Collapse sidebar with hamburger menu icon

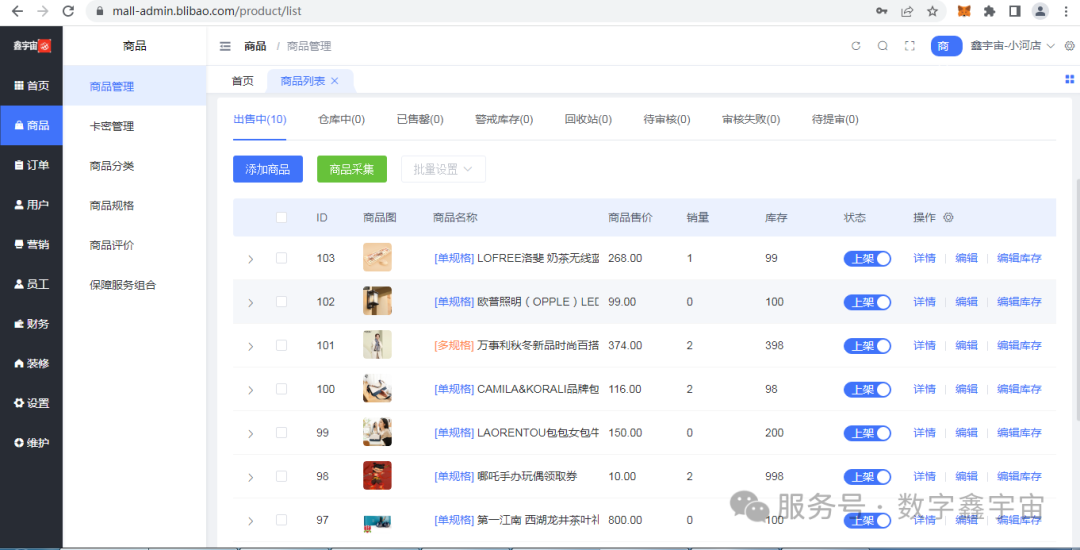coord(225,46)
